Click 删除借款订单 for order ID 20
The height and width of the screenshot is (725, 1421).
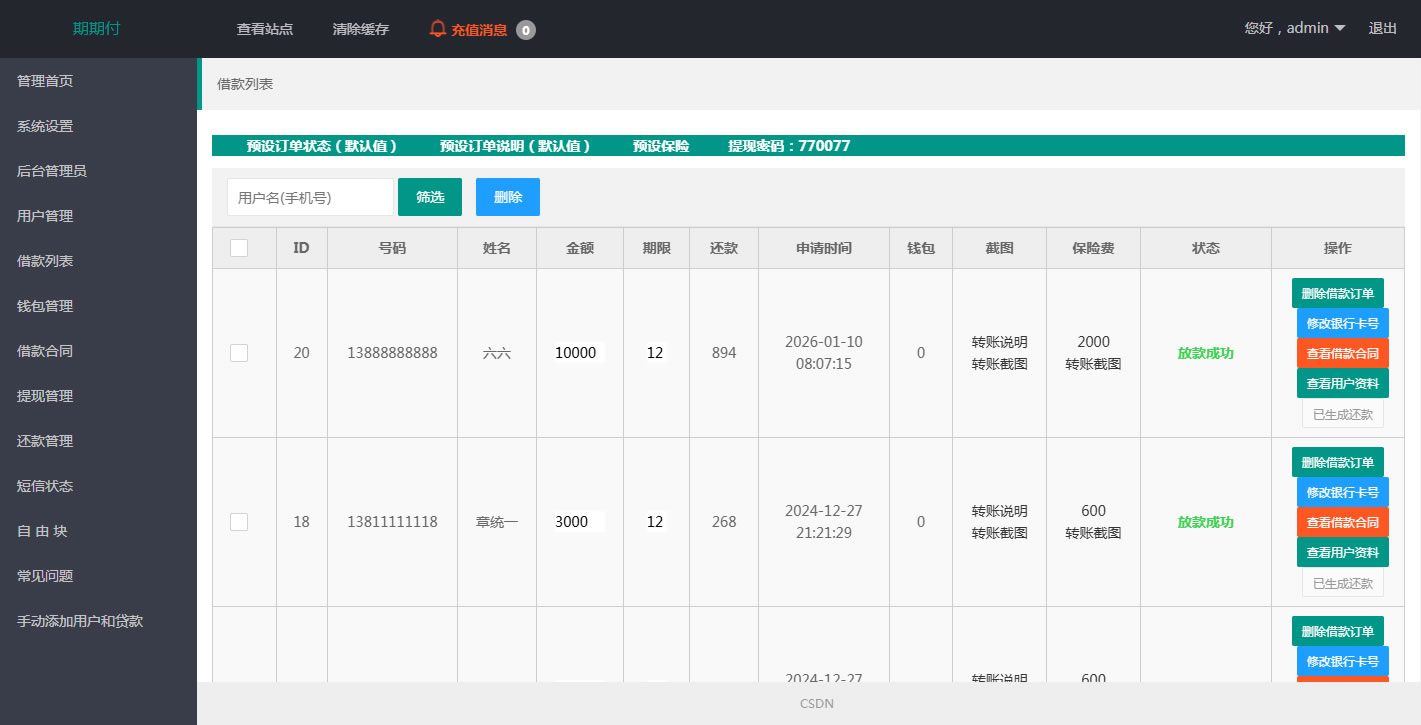pyautogui.click(x=1337, y=293)
